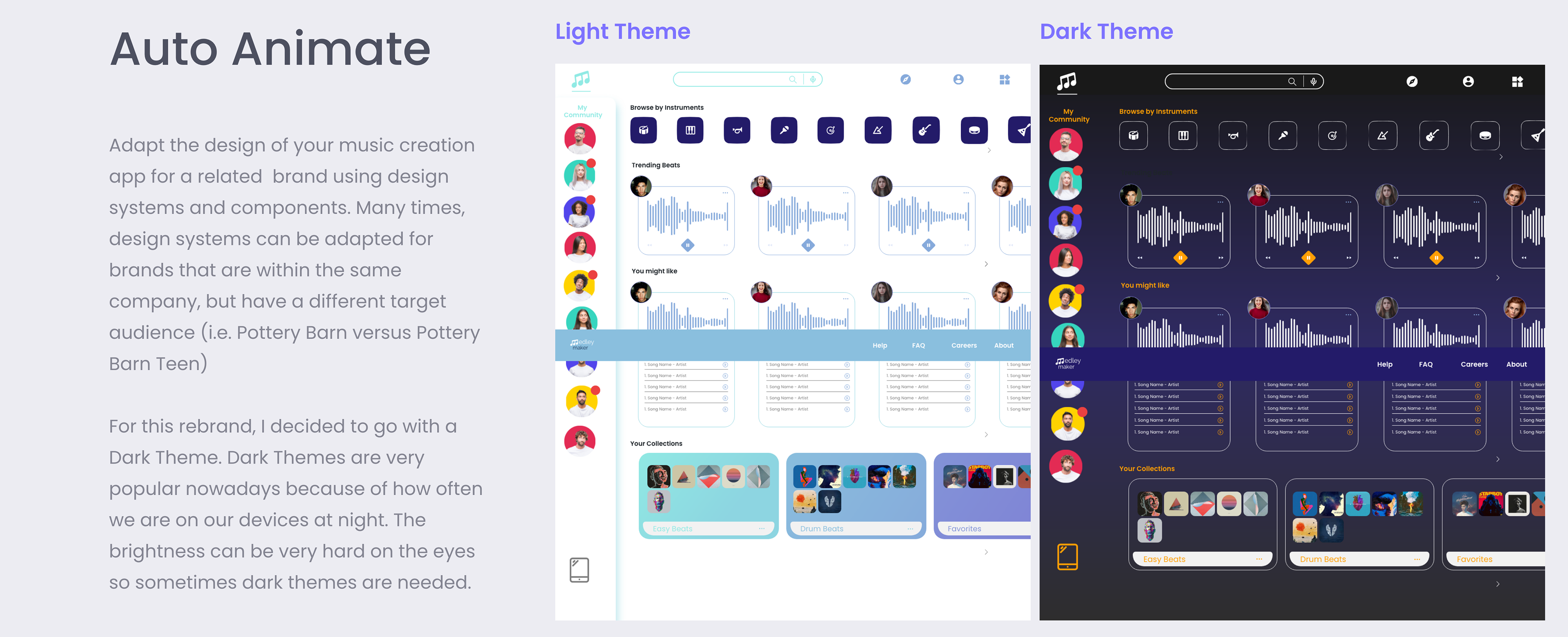Expand light theme Trending Beats row arrow

coord(986,264)
